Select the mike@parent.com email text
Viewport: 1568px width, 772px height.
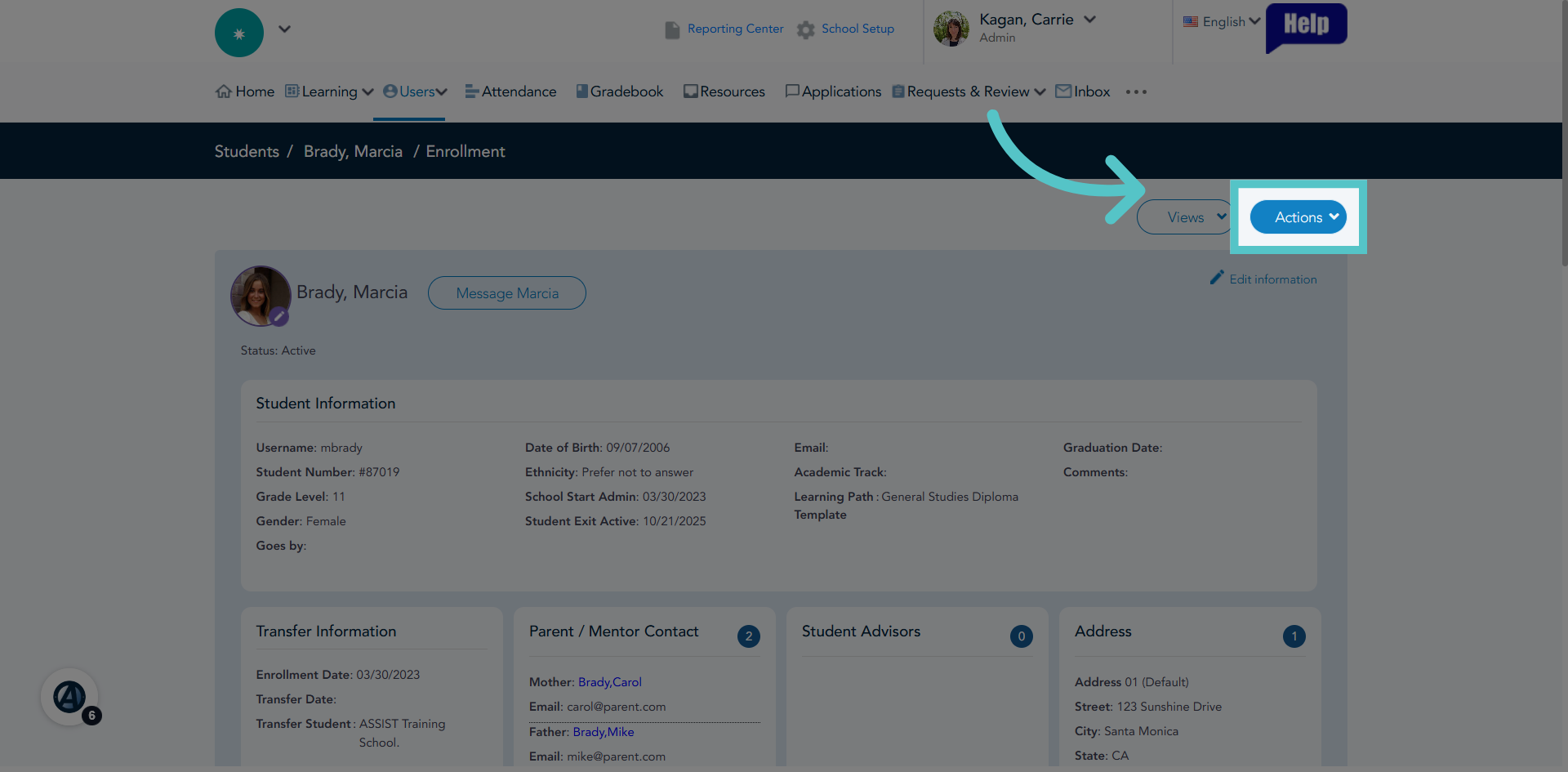(617, 756)
